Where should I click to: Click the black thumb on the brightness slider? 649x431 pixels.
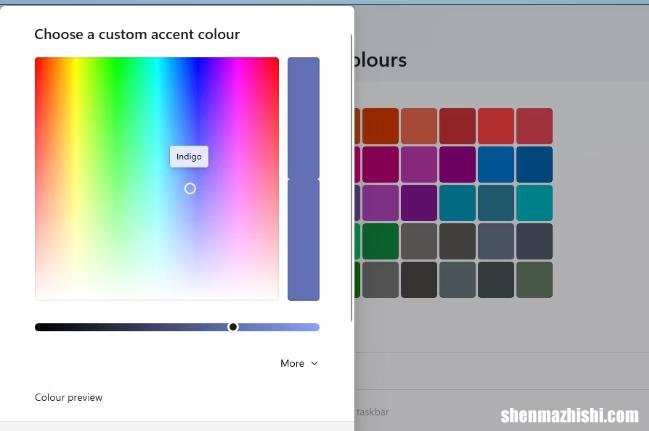[x=233, y=327]
